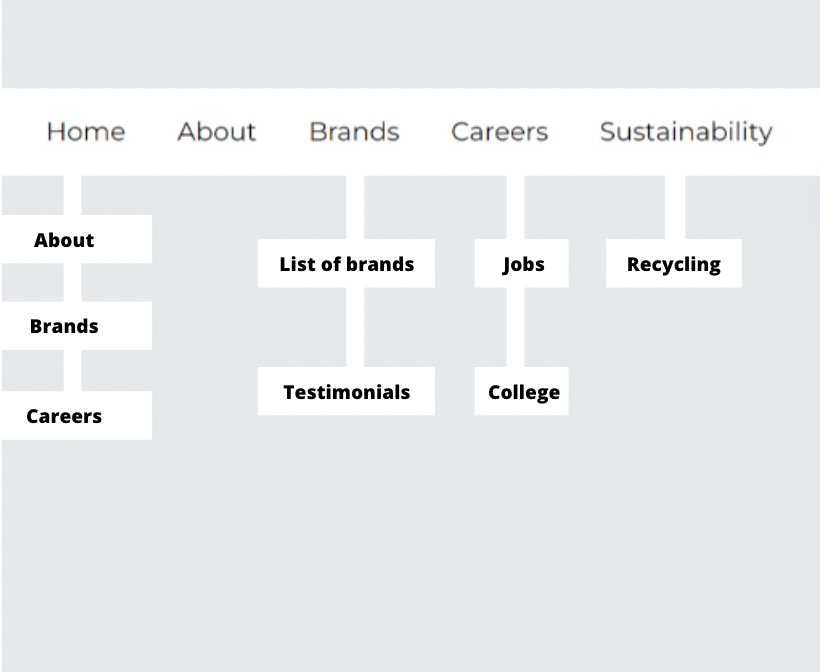The height and width of the screenshot is (672, 820).
Task: Click the Home item in navigation bar
Action: click(x=86, y=132)
